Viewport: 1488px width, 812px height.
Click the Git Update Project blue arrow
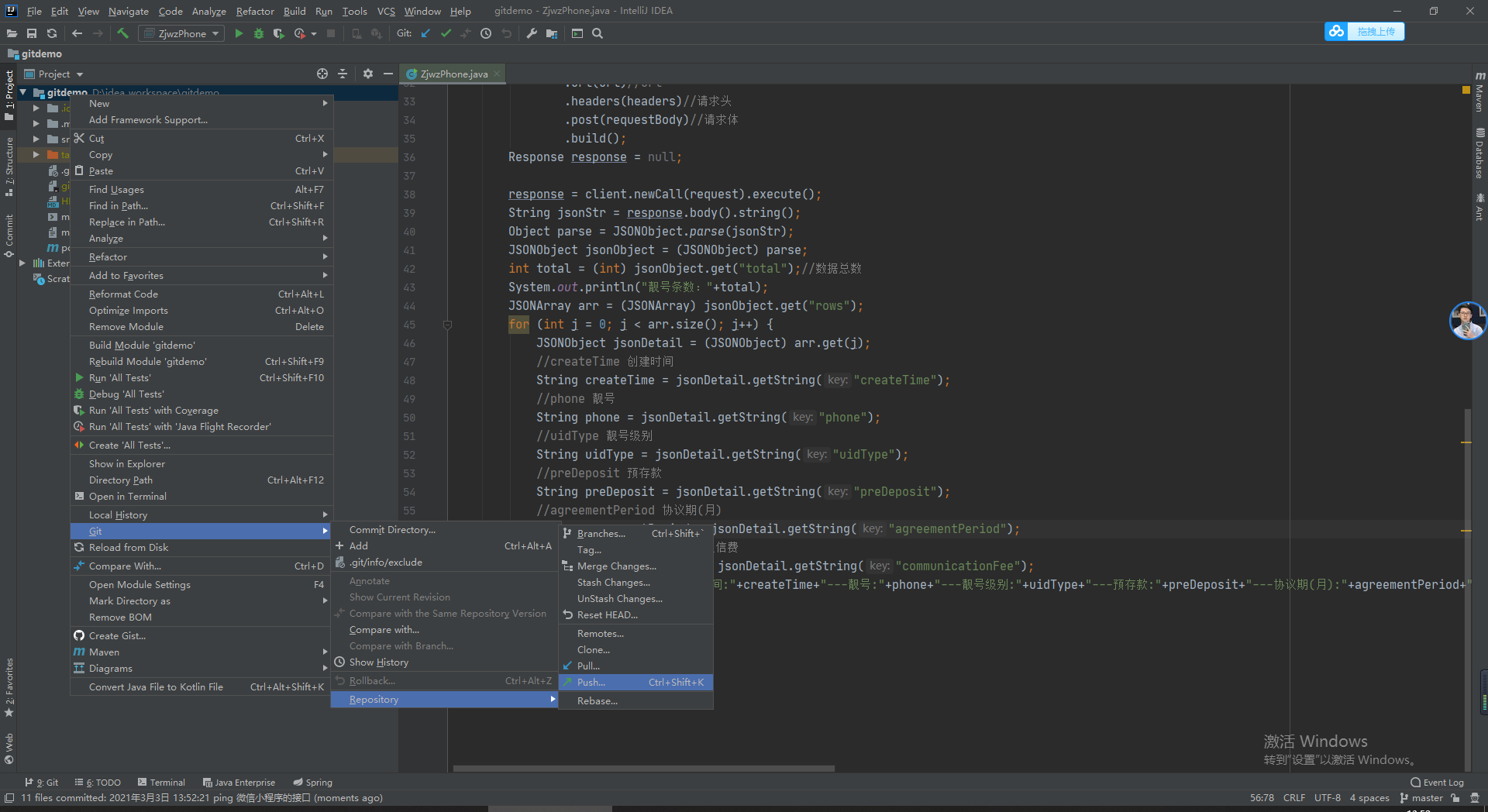click(425, 33)
